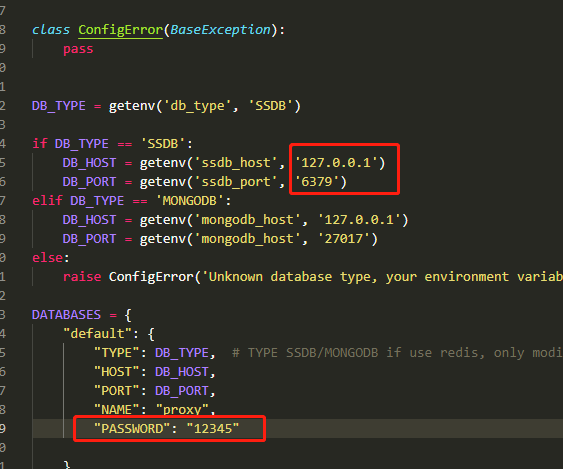This screenshot has height=469, width=563.
Task: Click the else keyword
Action: tap(48, 258)
